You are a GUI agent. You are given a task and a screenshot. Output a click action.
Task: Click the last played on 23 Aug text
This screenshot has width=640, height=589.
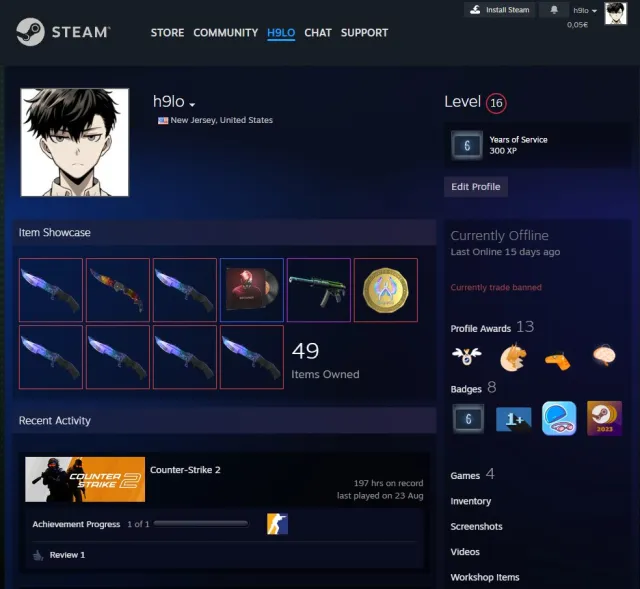tap(380, 496)
